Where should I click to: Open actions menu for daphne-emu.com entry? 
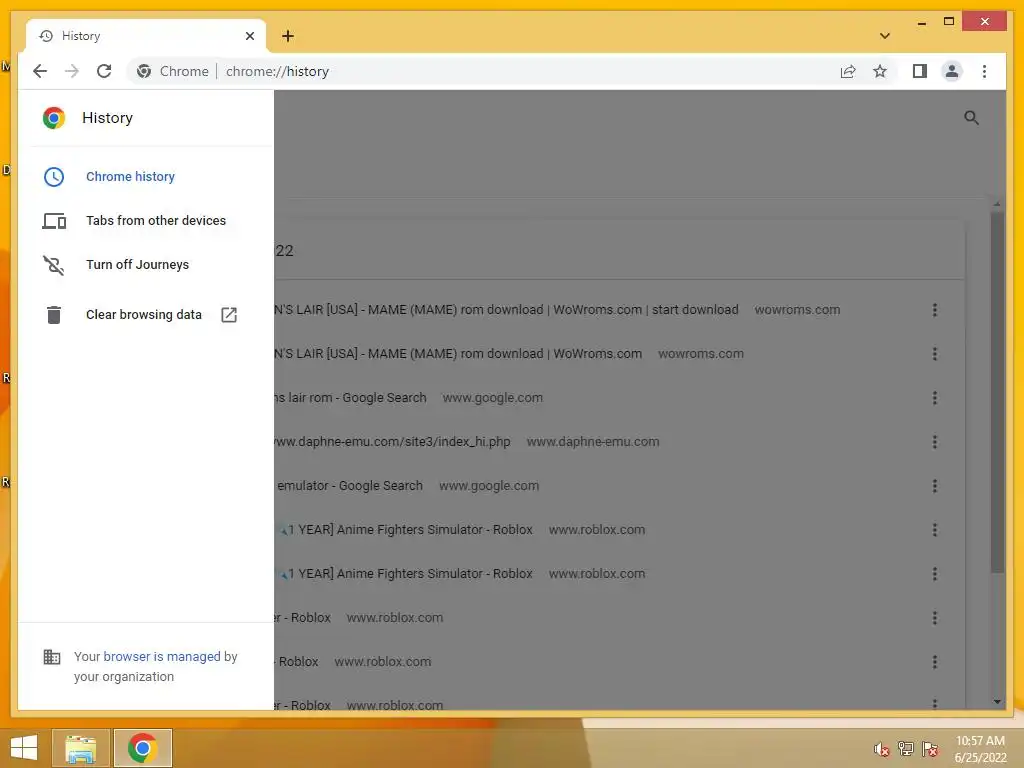(935, 442)
